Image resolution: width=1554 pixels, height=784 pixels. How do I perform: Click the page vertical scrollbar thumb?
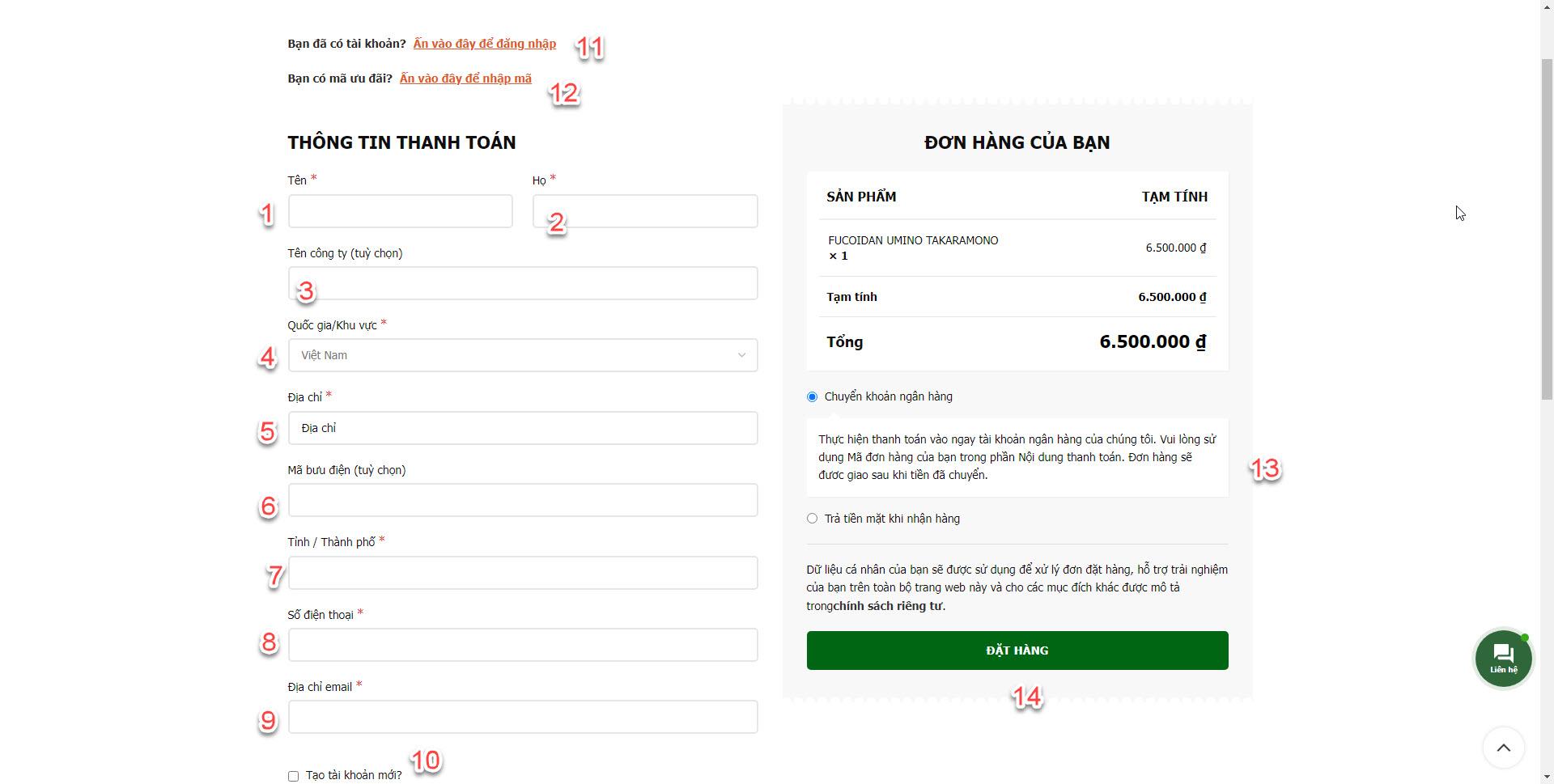tap(1547, 228)
